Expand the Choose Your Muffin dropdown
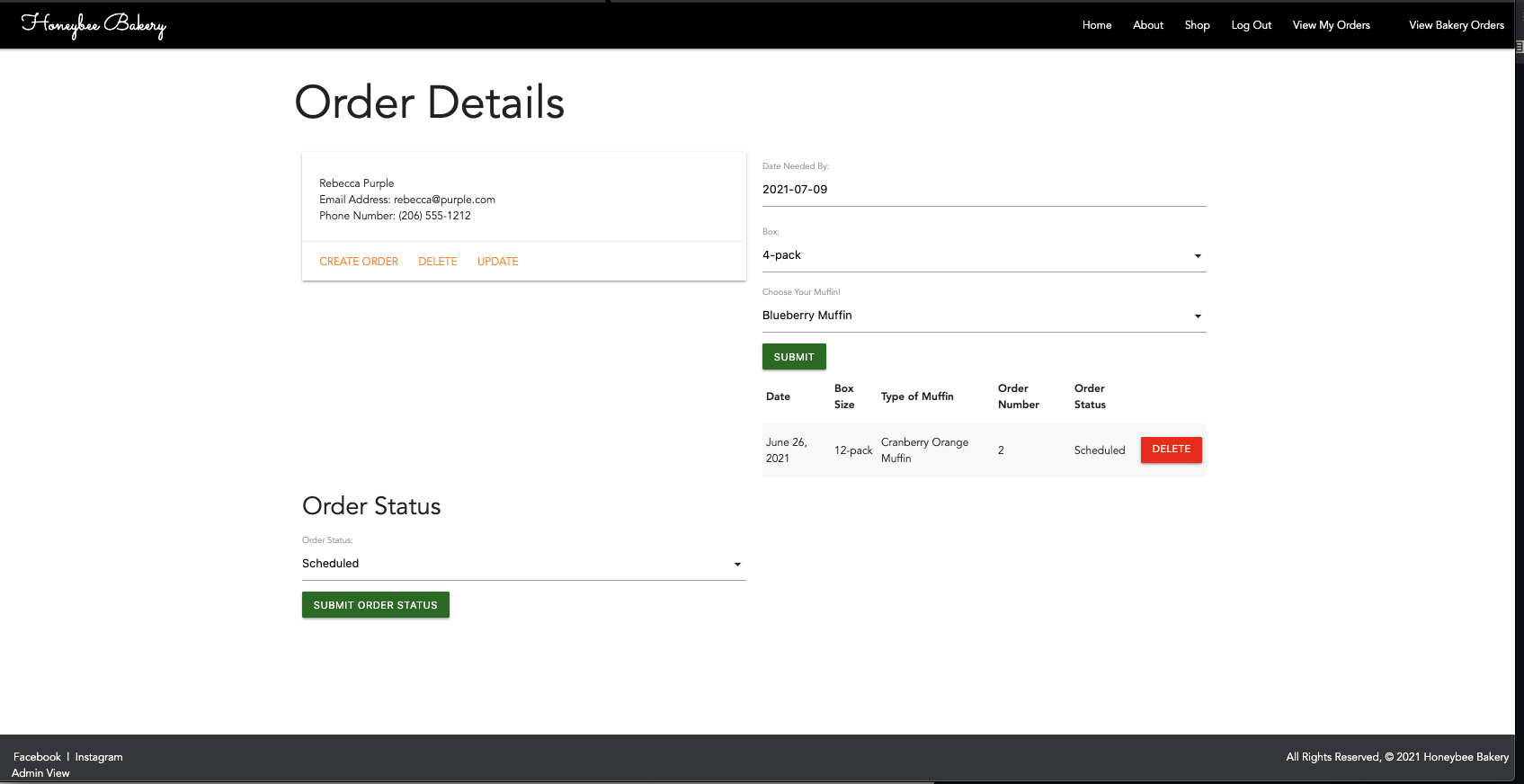Image resolution: width=1524 pixels, height=784 pixels. (985, 316)
